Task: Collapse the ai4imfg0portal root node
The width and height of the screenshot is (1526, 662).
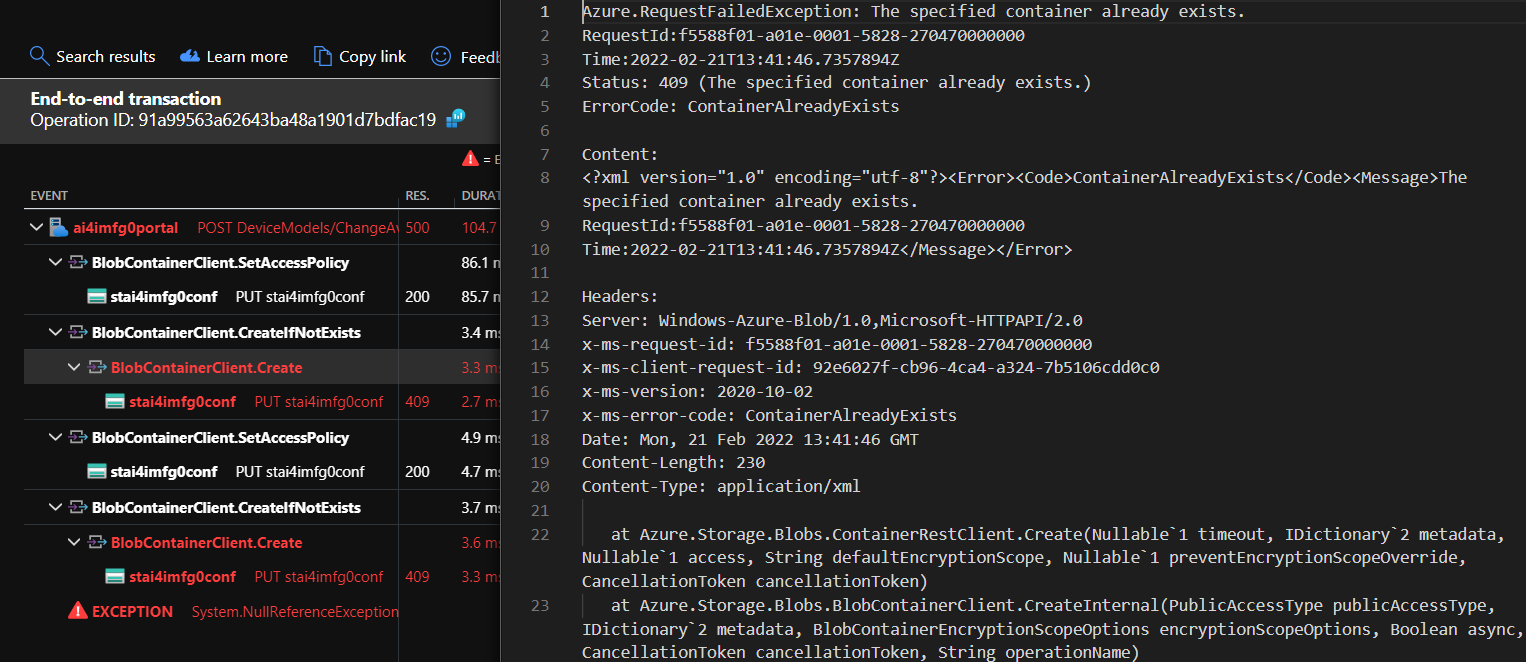Action: [x=37, y=227]
